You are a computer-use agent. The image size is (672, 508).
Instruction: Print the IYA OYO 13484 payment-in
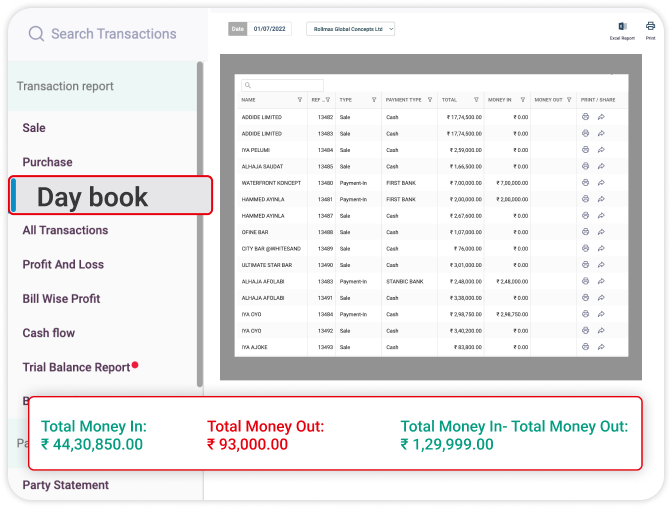tap(585, 314)
